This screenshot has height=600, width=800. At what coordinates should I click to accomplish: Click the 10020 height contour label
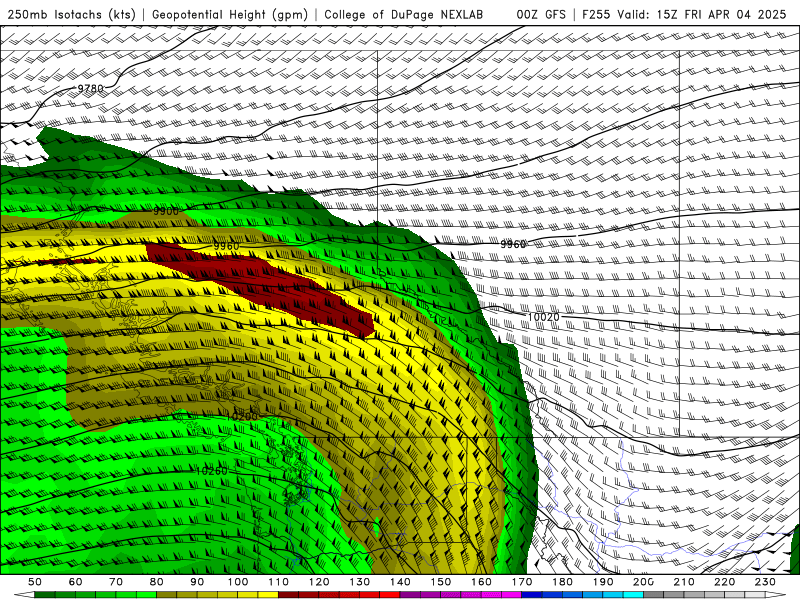pos(543,317)
